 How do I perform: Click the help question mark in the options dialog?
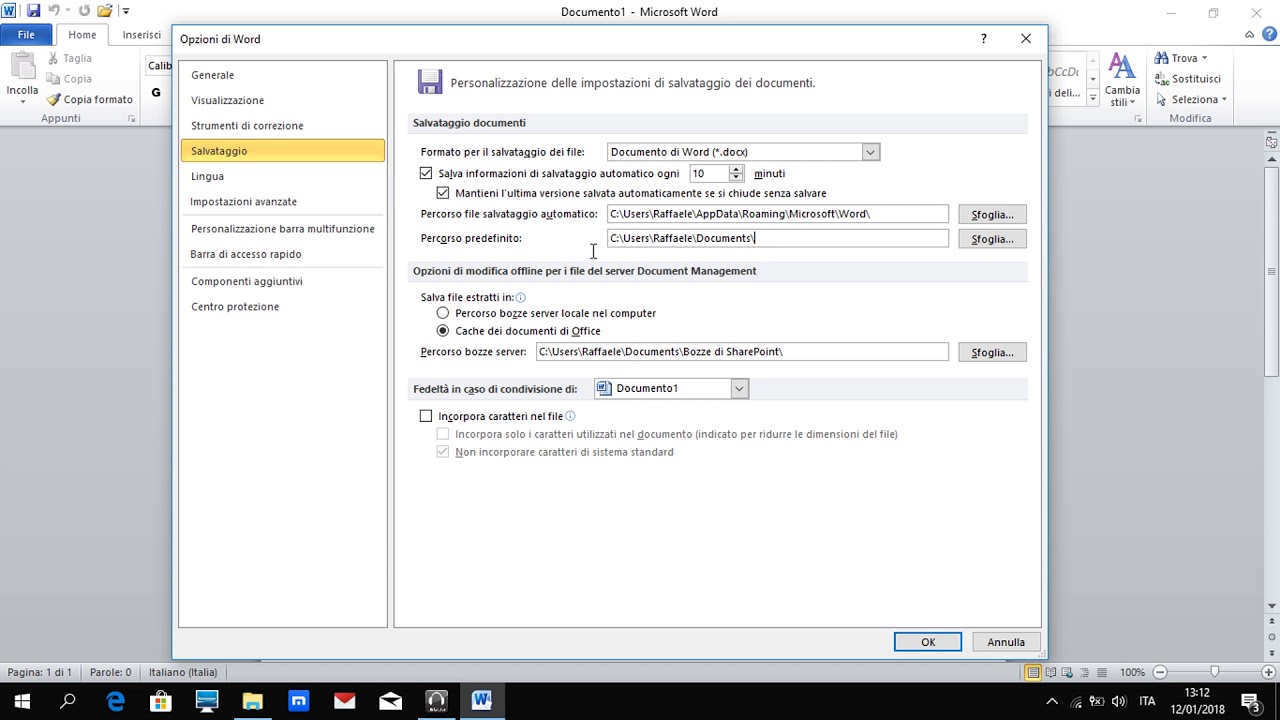984,39
